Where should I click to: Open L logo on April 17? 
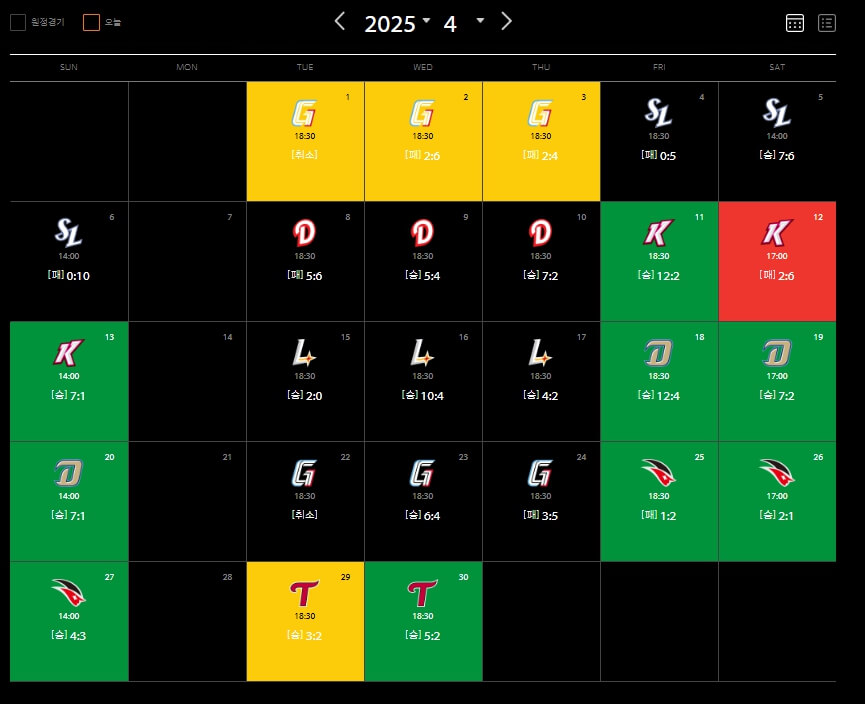pyautogui.click(x=540, y=353)
